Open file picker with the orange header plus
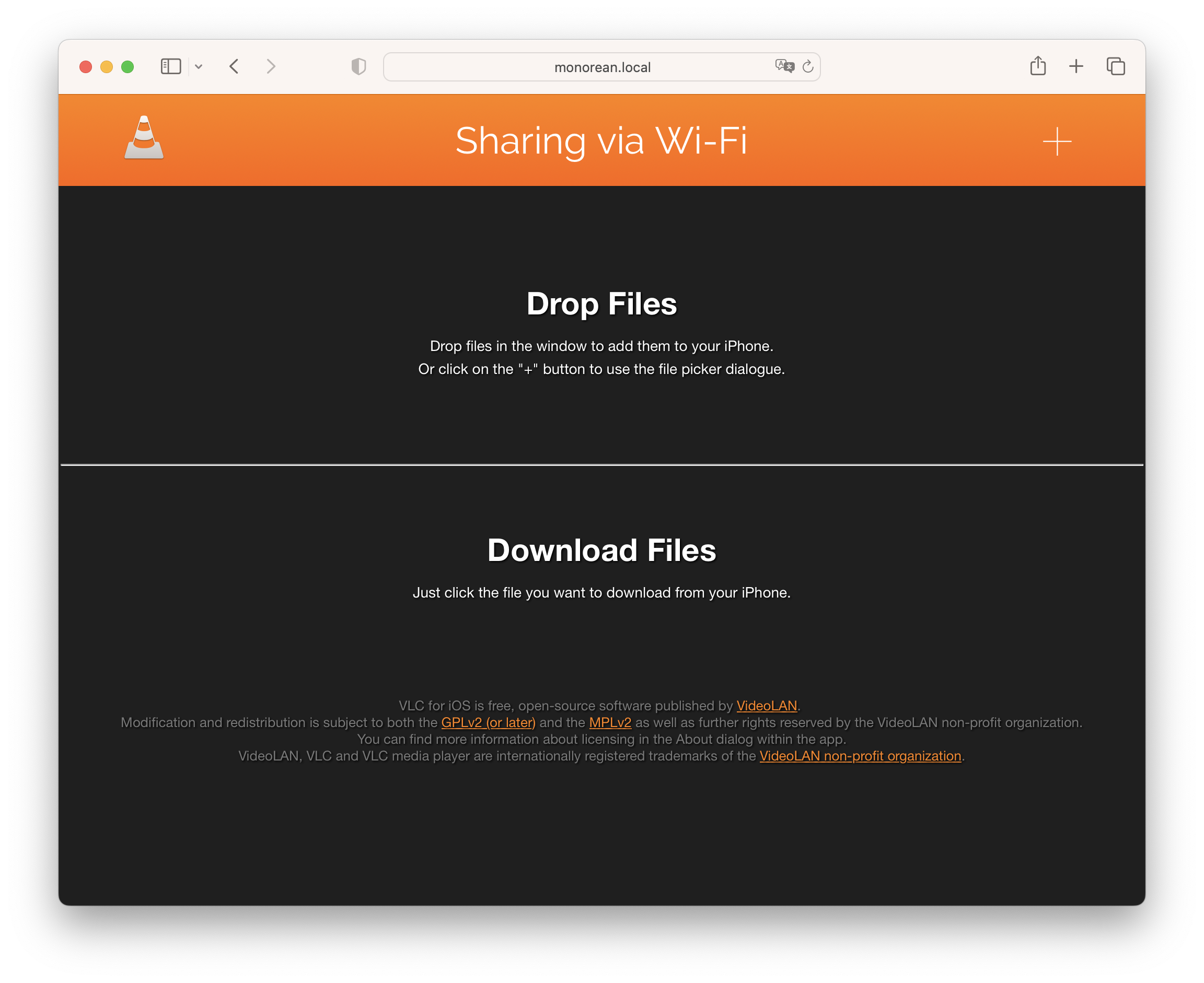Viewport: 1204px width, 983px height. click(x=1057, y=141)
